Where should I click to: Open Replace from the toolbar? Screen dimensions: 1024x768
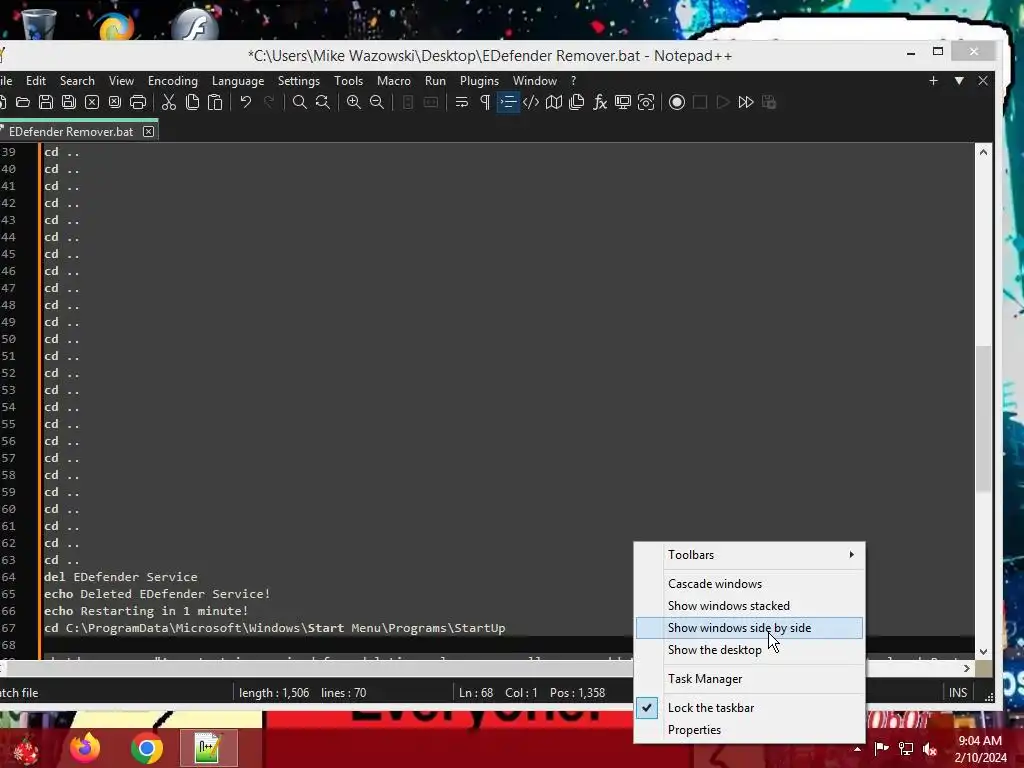[323, 103]
